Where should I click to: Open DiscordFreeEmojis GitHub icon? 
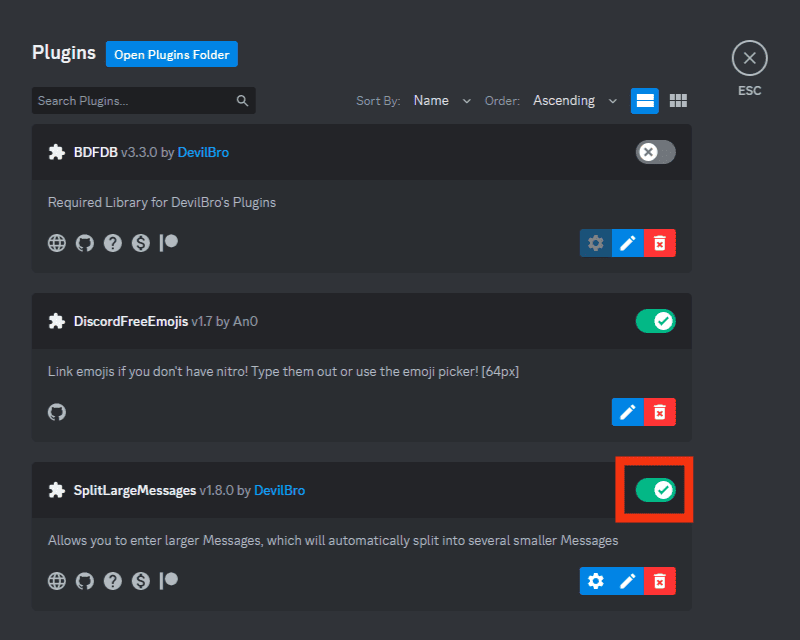click(57, 412)
